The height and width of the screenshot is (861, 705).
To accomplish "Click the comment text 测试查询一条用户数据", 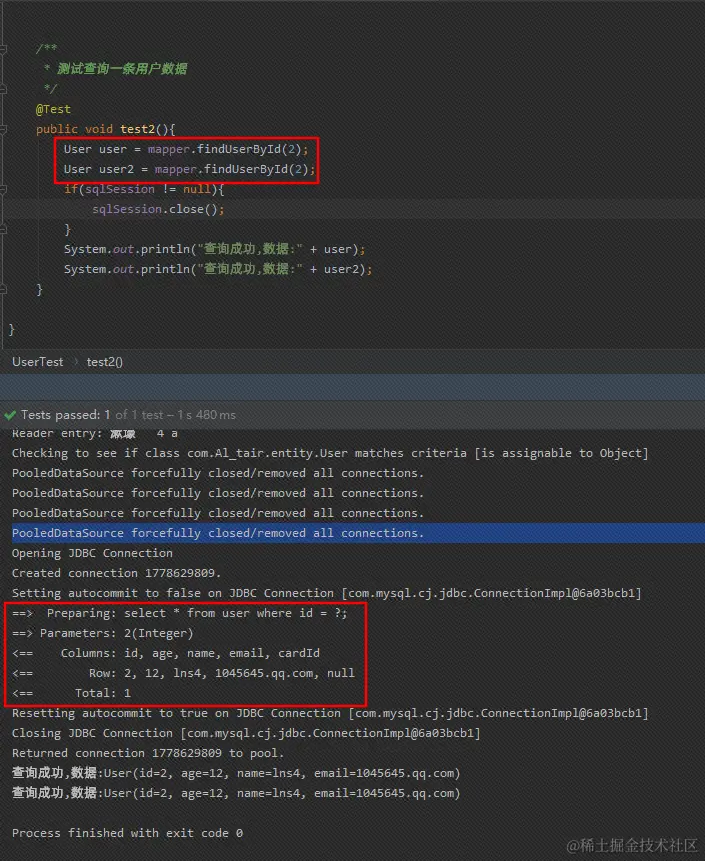I will (x=122, y=69).
